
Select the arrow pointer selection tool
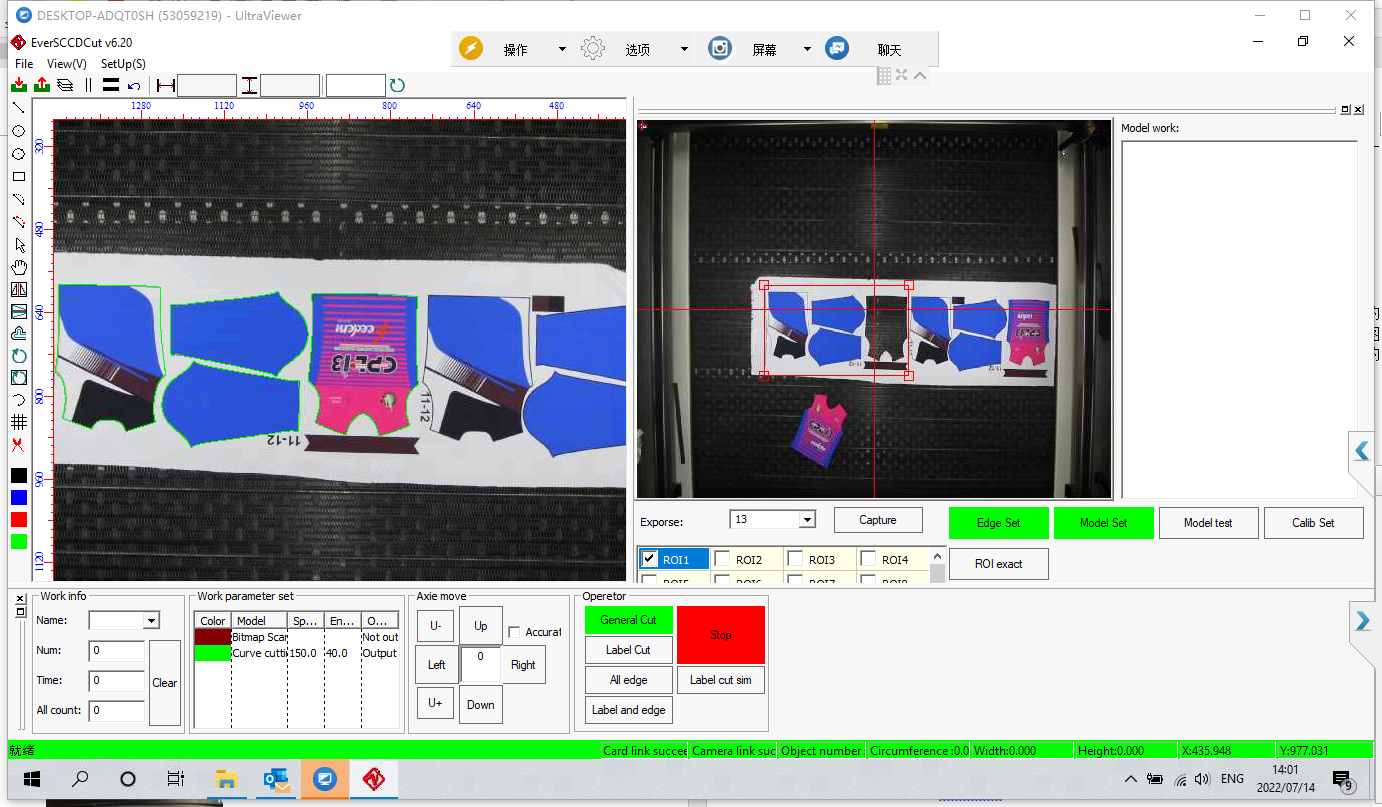(x=18, y=245)
